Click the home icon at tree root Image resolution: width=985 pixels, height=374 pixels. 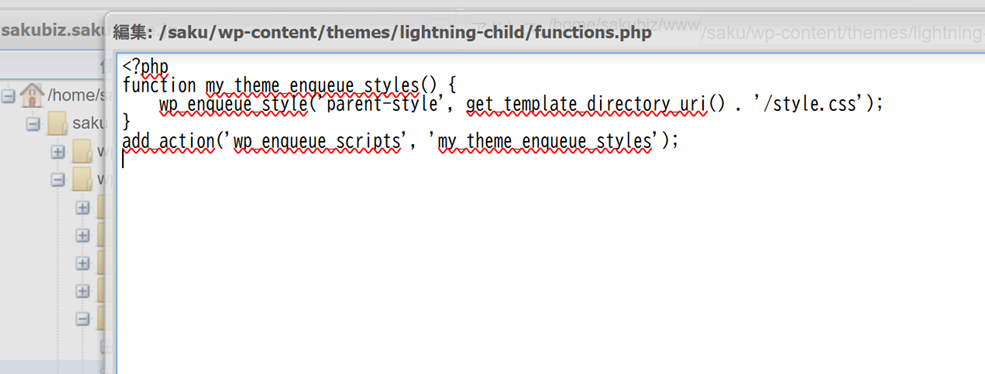click(31, 96)
